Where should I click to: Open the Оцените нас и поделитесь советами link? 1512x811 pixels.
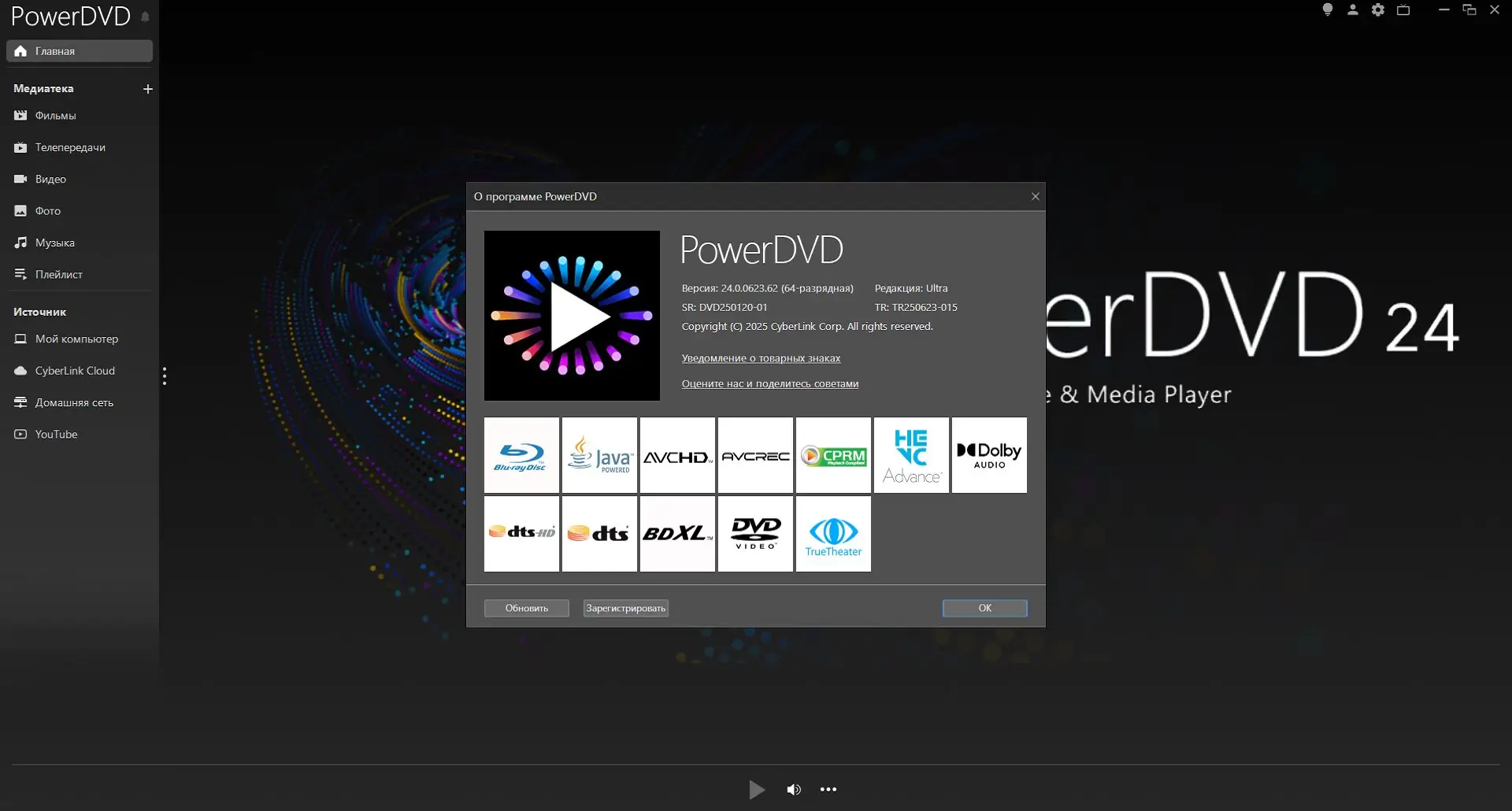[770, 384]
